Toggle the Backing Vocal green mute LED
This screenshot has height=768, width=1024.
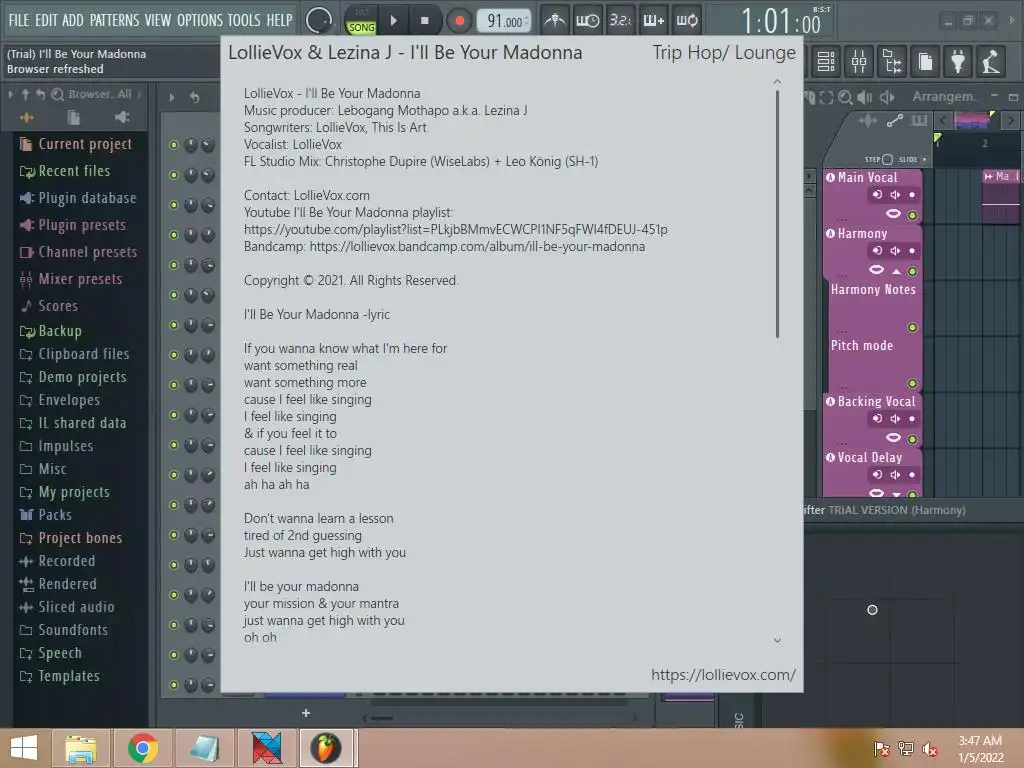[912, 439]
